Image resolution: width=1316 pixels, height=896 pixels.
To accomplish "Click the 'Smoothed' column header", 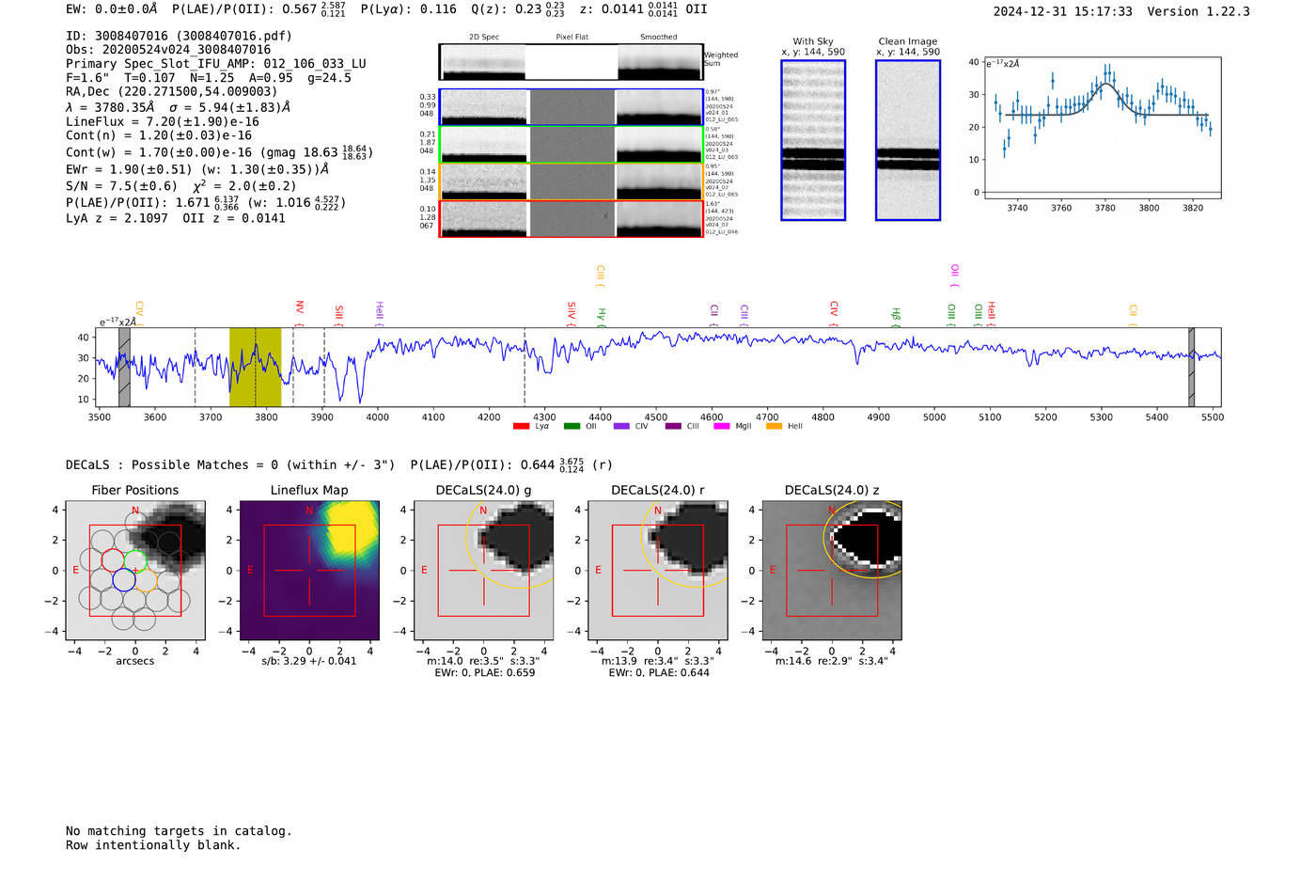I will tap(658, 38).
